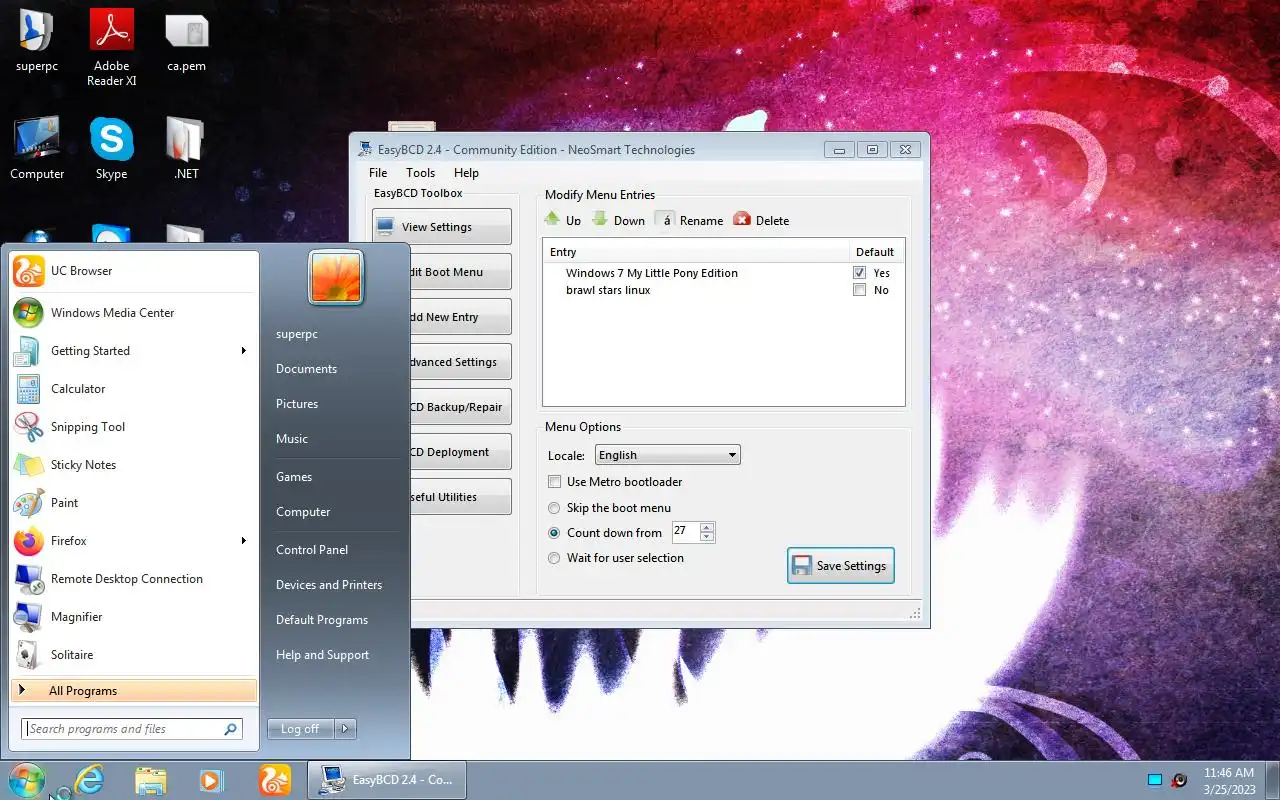Open Pictures from Start menu
The height and width of the screenshot is (800, 1280).
pyautogui.click(x=297, y=404)
